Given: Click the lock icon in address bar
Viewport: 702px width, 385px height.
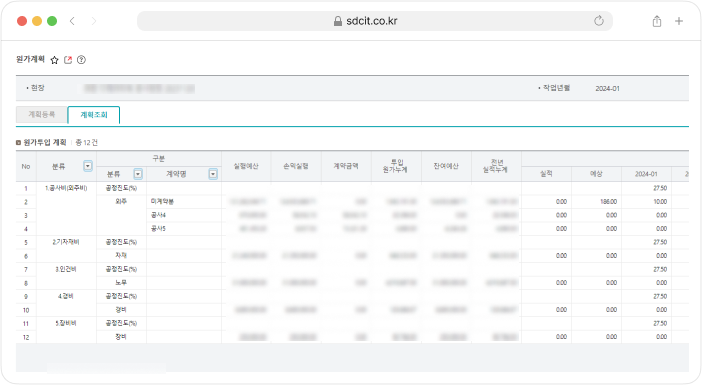Looking at the screenshot, I should point(338,21).
